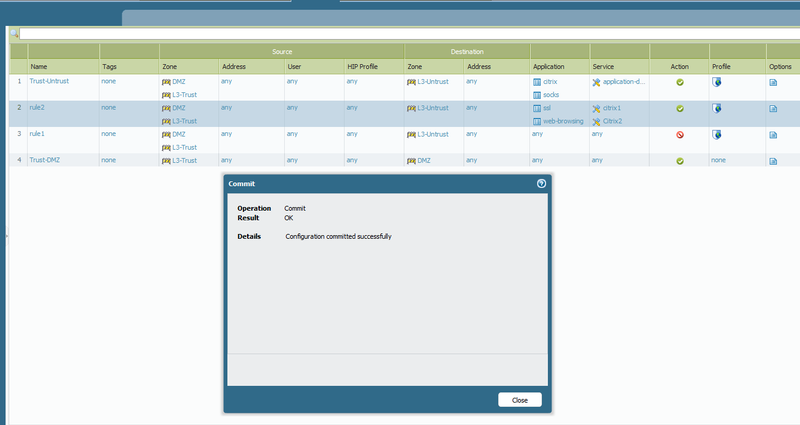This screenshot has width=800, height=425.
Task: Click citrix1 service icon in rule2 row
Action: 596,109
